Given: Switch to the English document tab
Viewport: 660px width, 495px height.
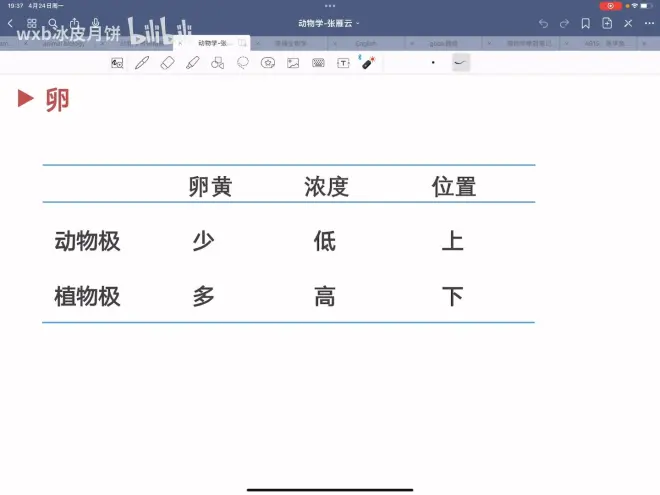Looking at the screenshot, I should coord(365,44).
